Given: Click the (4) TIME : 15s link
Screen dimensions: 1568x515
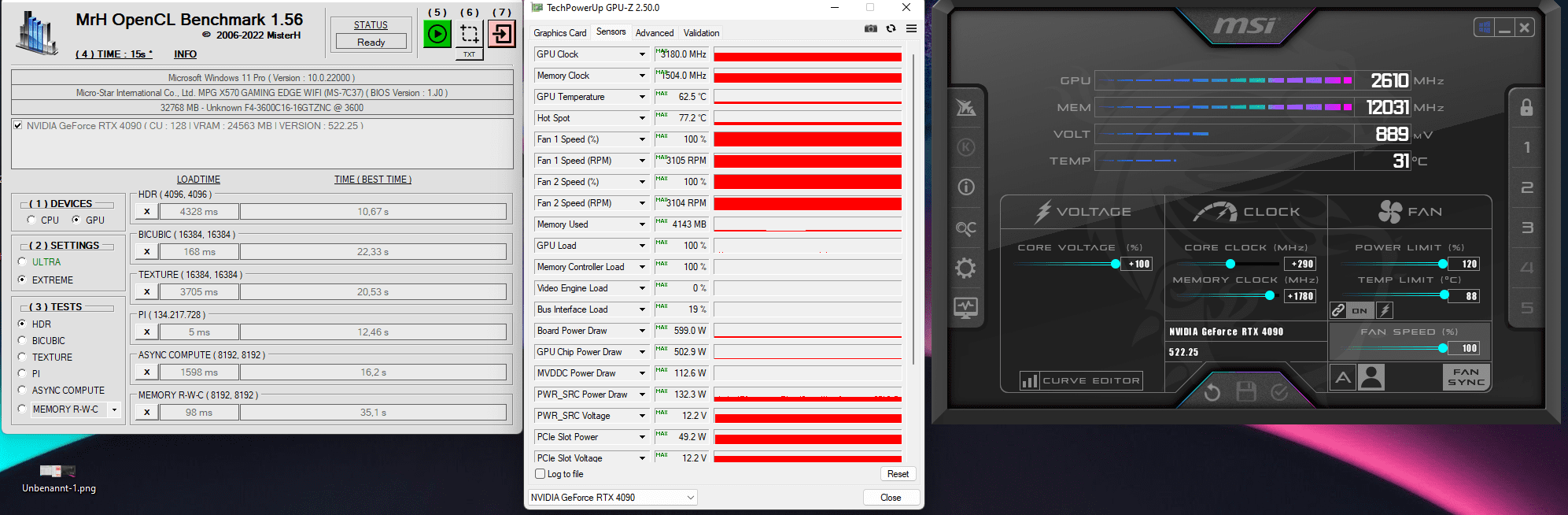Looking at the screenshot, I should tap(114, 54).
